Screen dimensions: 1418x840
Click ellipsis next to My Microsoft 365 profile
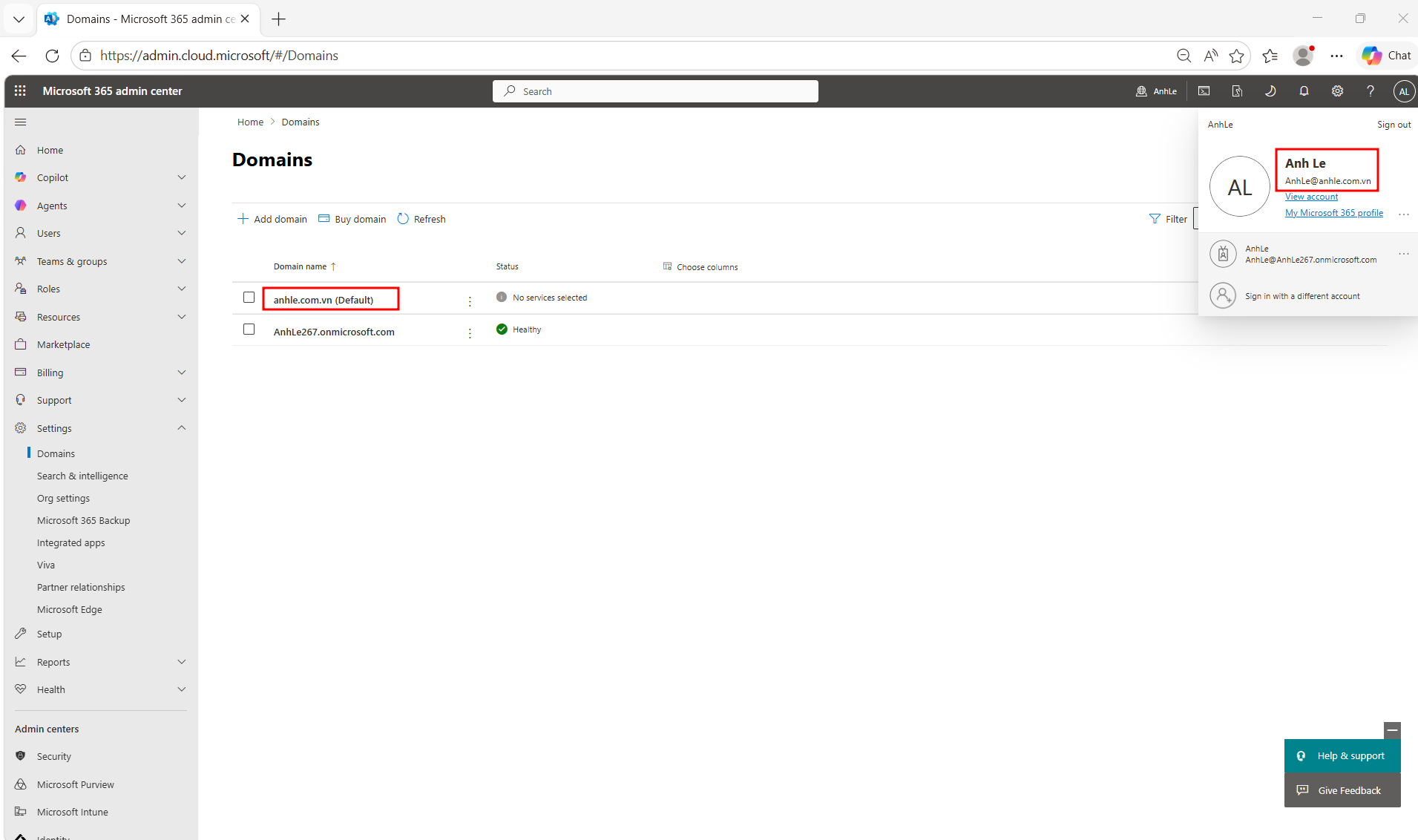pos(1404,214)
